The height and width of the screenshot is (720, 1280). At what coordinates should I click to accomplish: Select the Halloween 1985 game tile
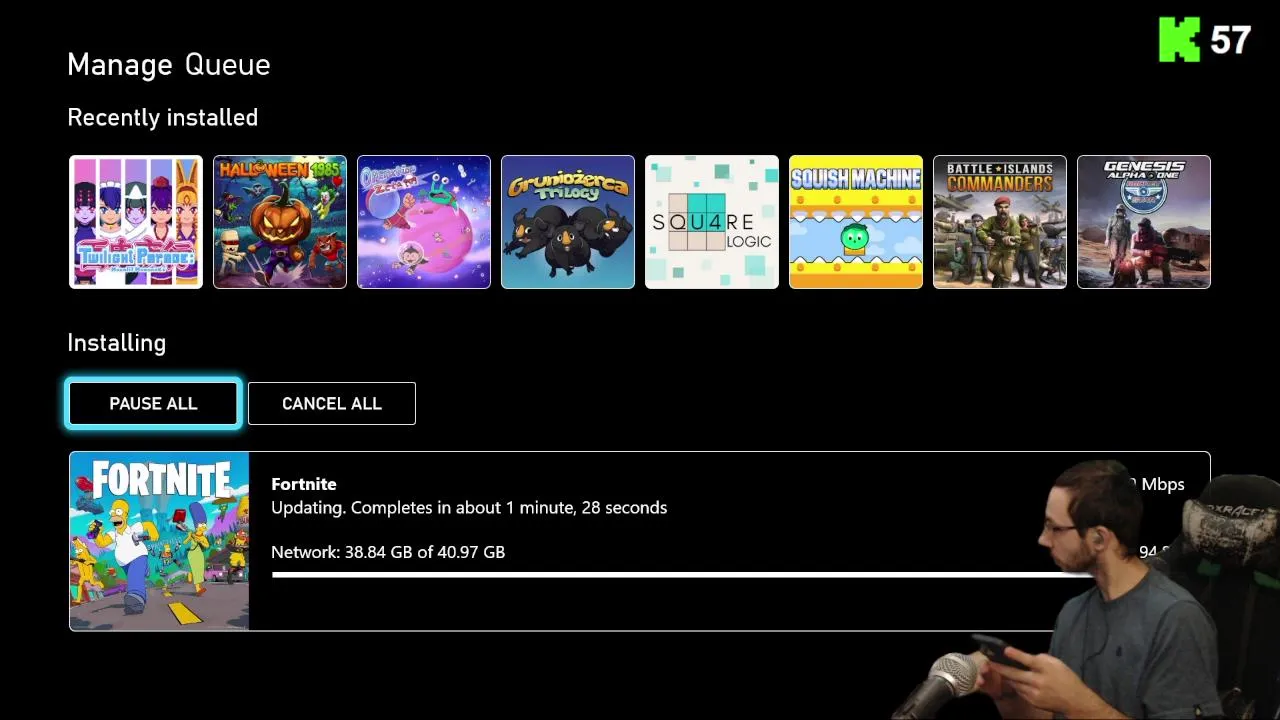[280, 222]
